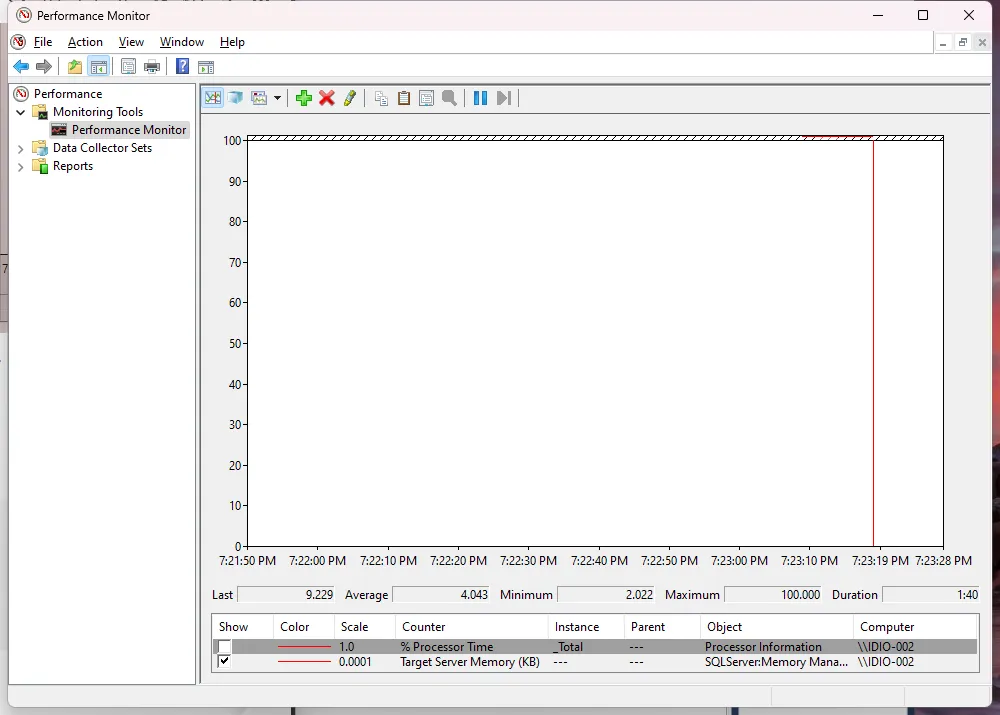Expand the Data Collector Sets node

21,148
